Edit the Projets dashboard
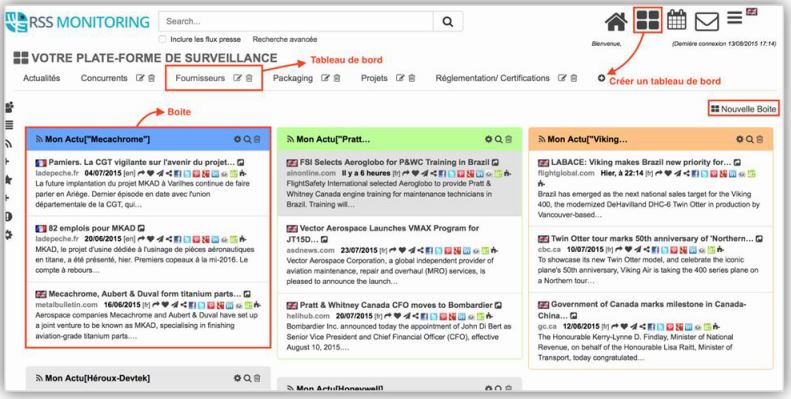The width and height of the screenshot is (791, 399). click(x=400, y=78)
